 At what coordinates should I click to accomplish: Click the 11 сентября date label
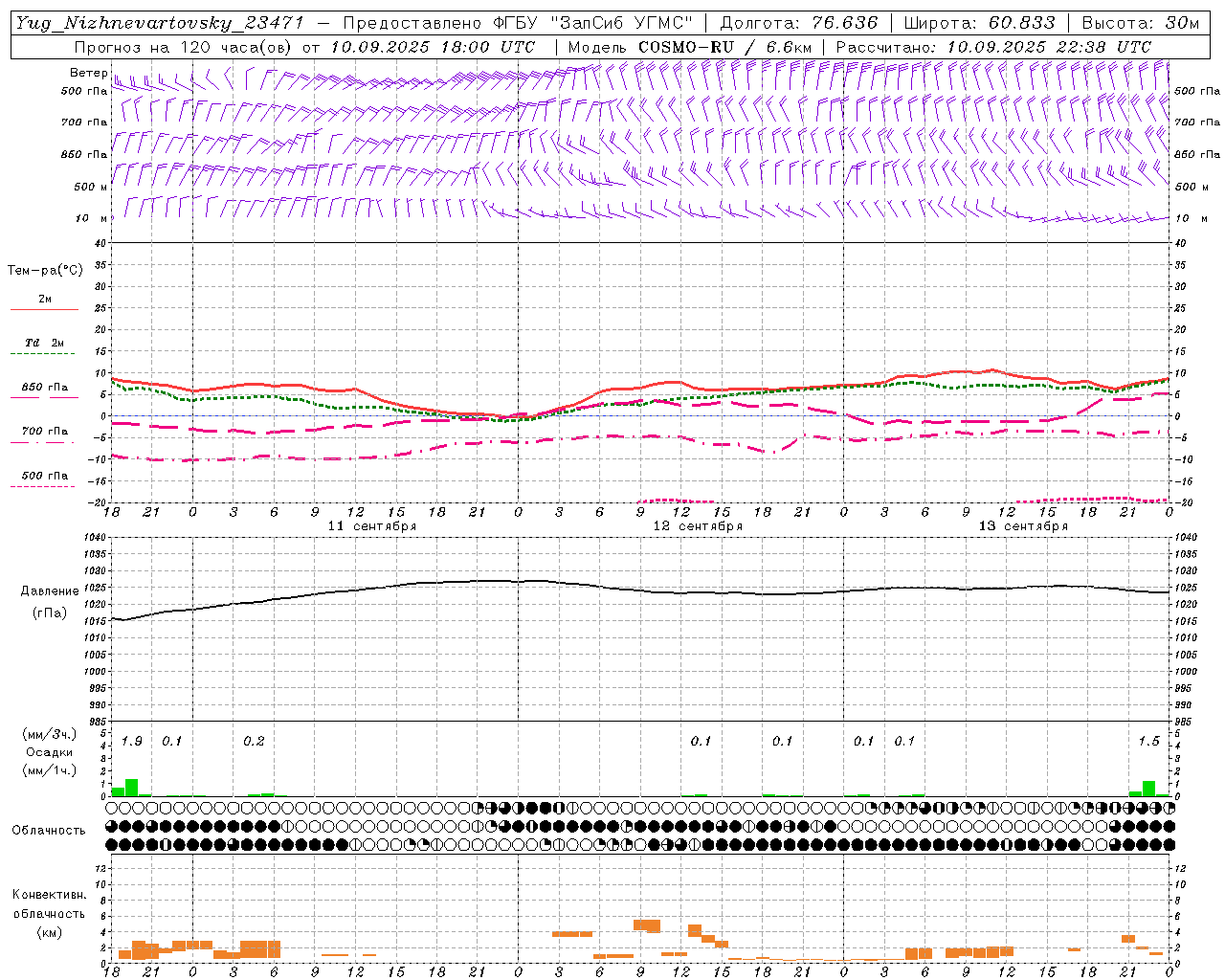371,526
